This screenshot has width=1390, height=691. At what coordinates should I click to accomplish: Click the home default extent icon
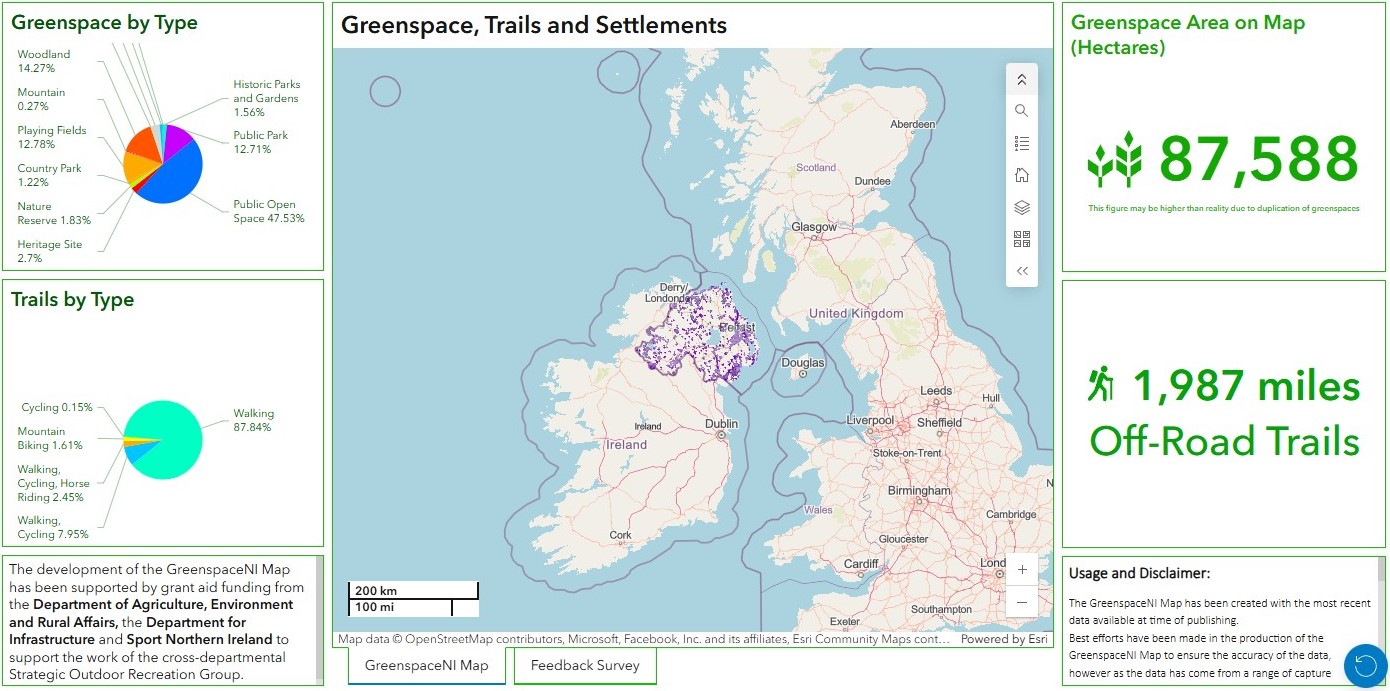pyautogui.click(x=1021, y=175)
